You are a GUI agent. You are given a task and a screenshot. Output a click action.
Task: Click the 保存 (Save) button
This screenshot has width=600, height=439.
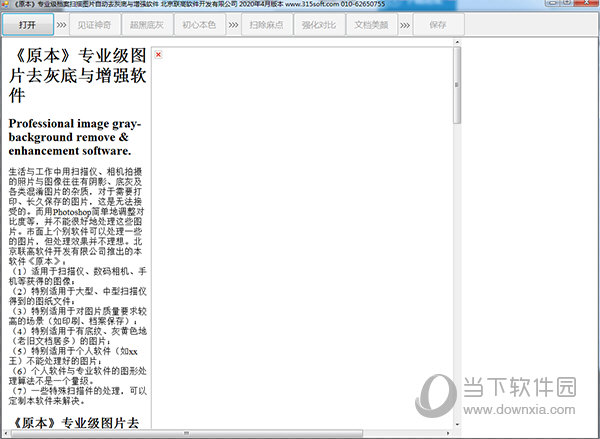pos(439,25)
